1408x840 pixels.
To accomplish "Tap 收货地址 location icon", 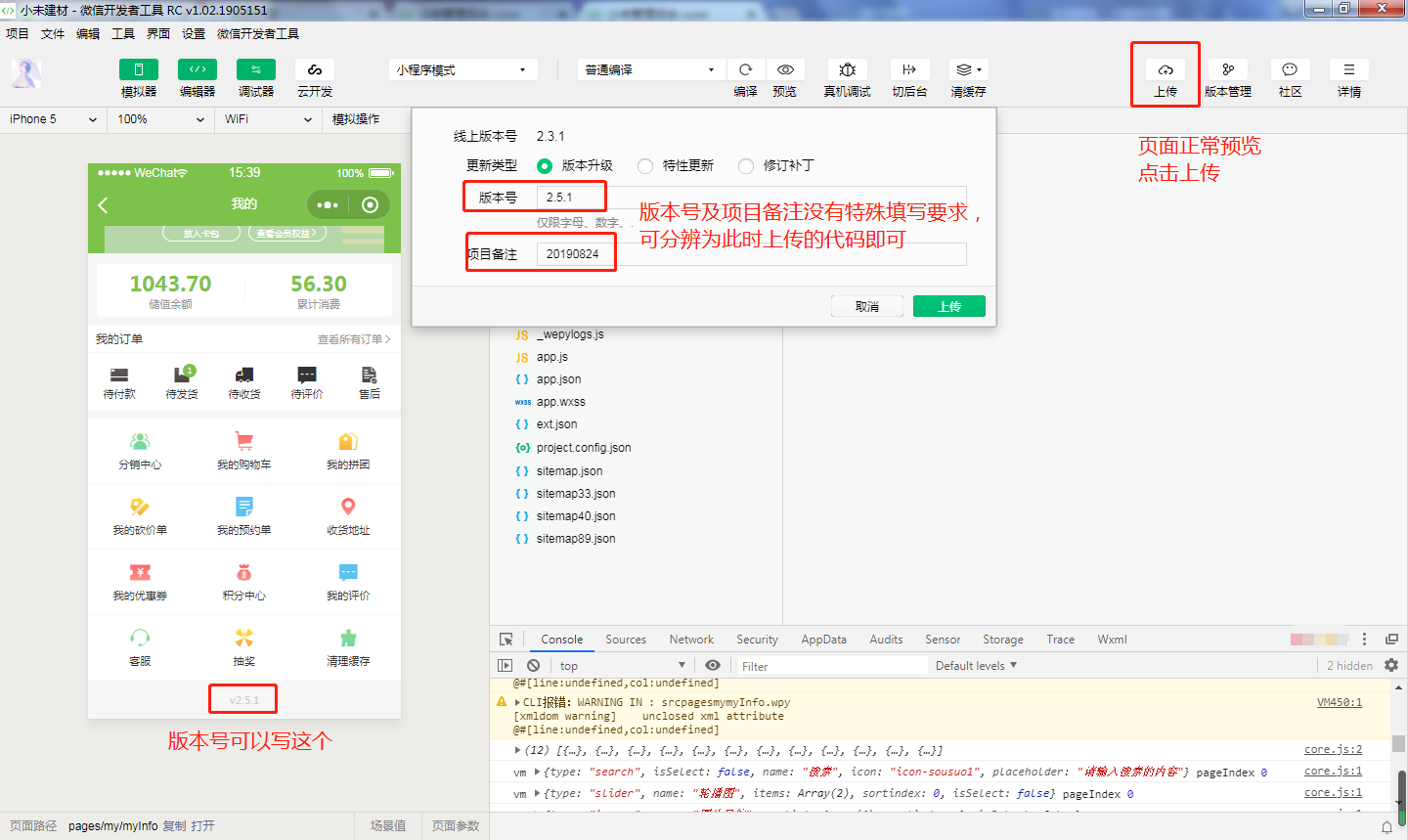I will click(x=348, y=507).
